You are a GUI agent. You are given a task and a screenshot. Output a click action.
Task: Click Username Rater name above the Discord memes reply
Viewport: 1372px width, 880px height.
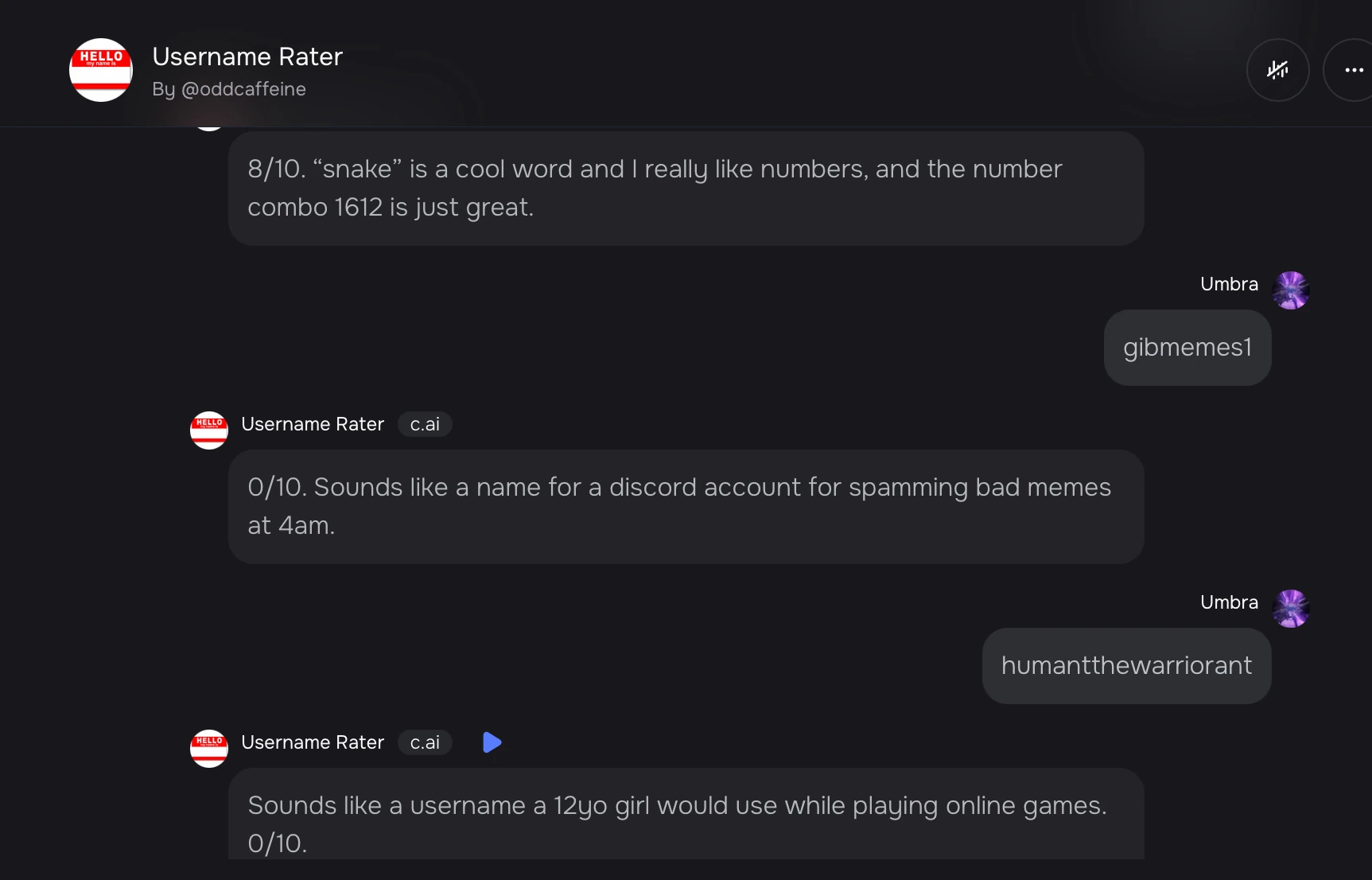[x=313, y=424]
